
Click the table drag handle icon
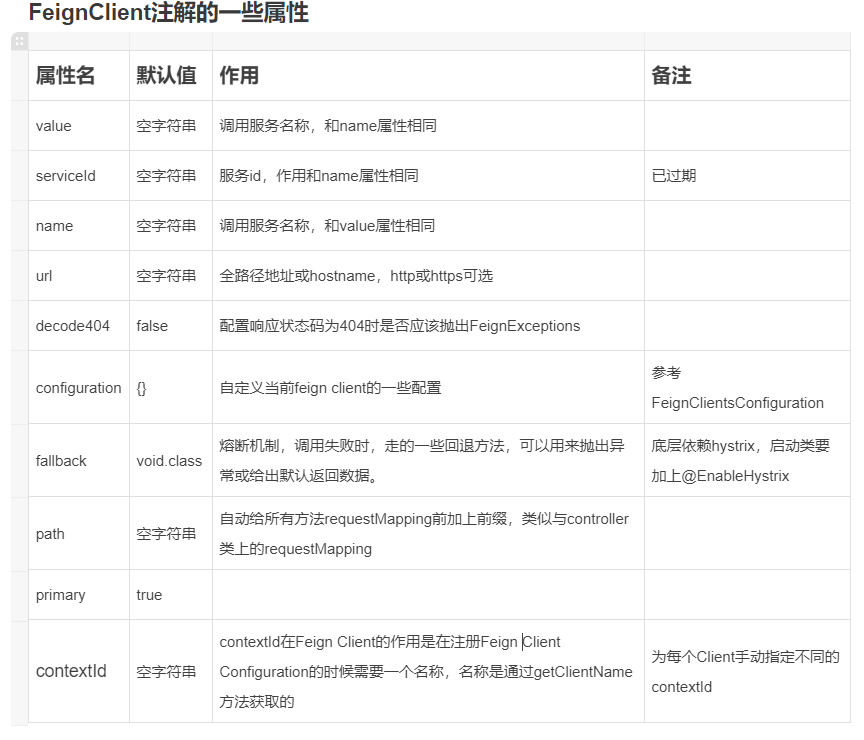tap(17, 40)
